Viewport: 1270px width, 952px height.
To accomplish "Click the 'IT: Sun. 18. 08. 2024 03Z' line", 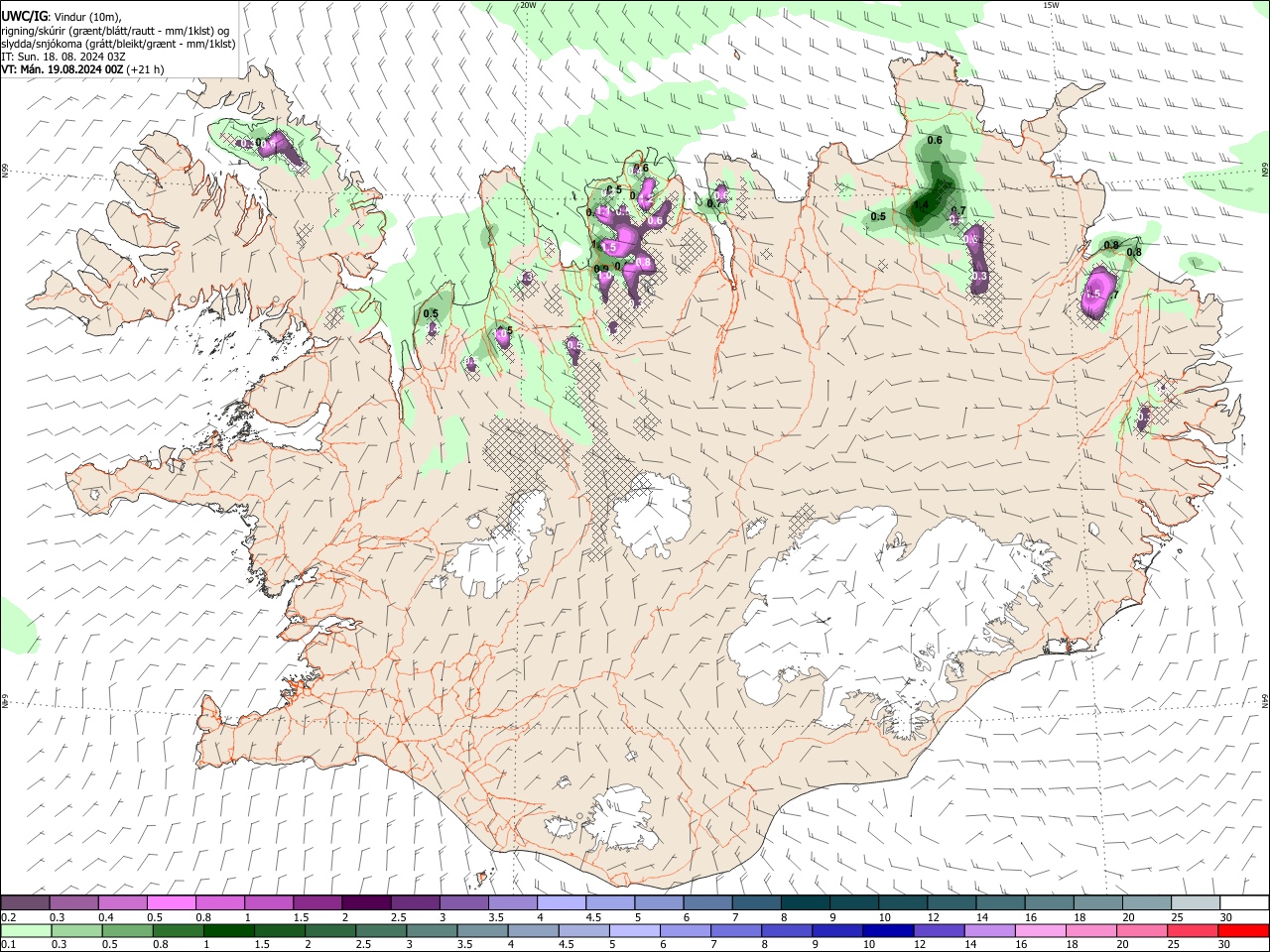I will 63,57.
